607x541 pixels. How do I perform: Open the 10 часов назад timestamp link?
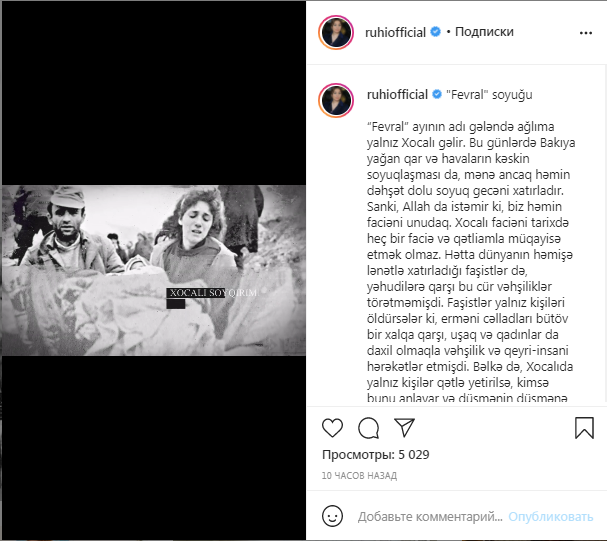point(359,475)
